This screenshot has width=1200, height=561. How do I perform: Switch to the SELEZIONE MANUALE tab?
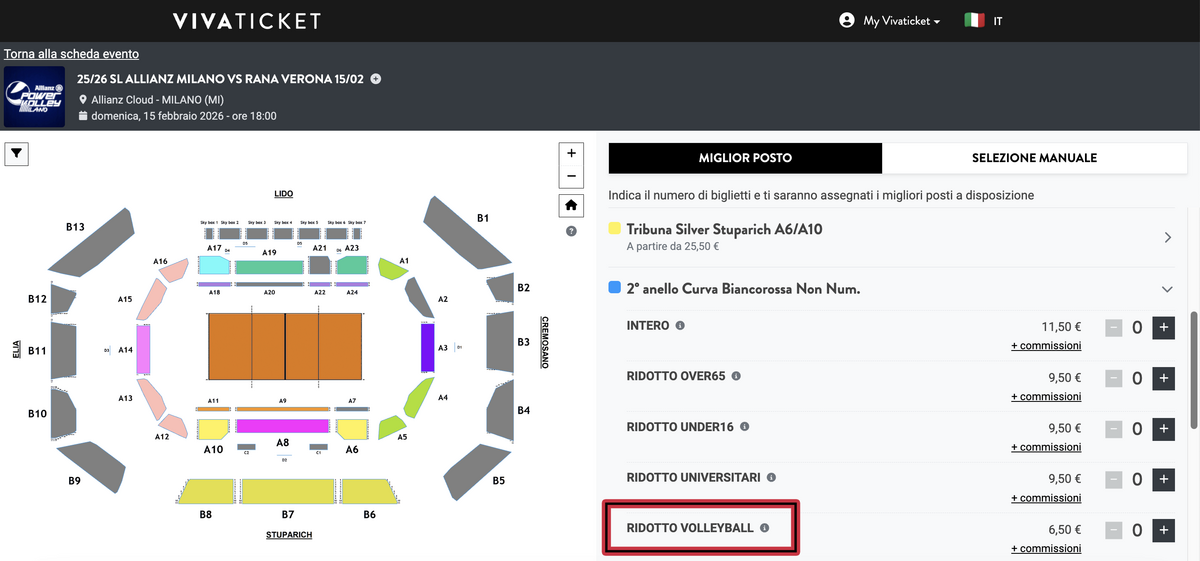(x=1034, y=158)
